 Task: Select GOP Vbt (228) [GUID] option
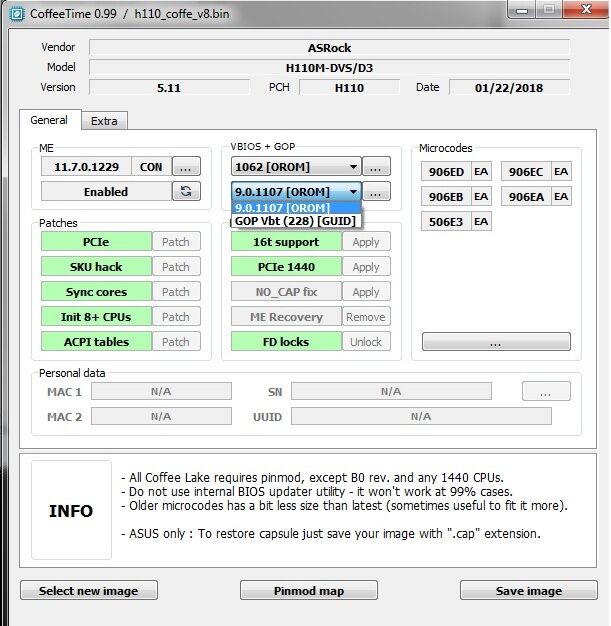coord(296,221)
